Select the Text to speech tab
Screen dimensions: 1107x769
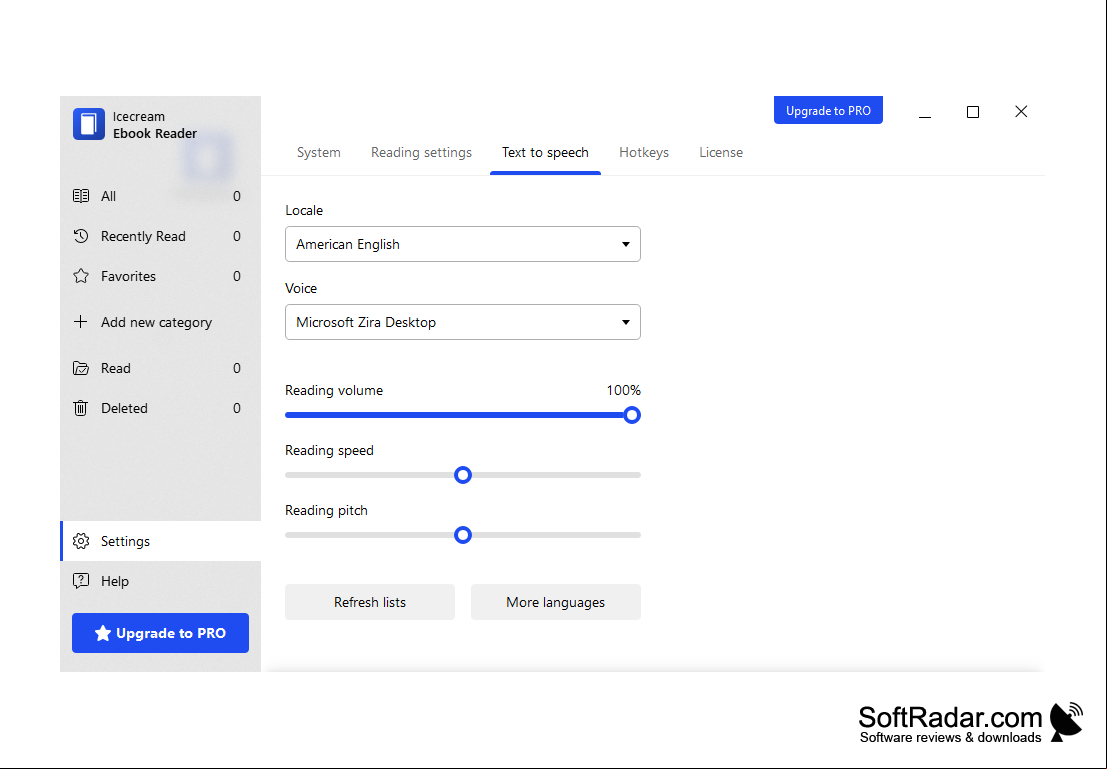click(x=545, y=153)
